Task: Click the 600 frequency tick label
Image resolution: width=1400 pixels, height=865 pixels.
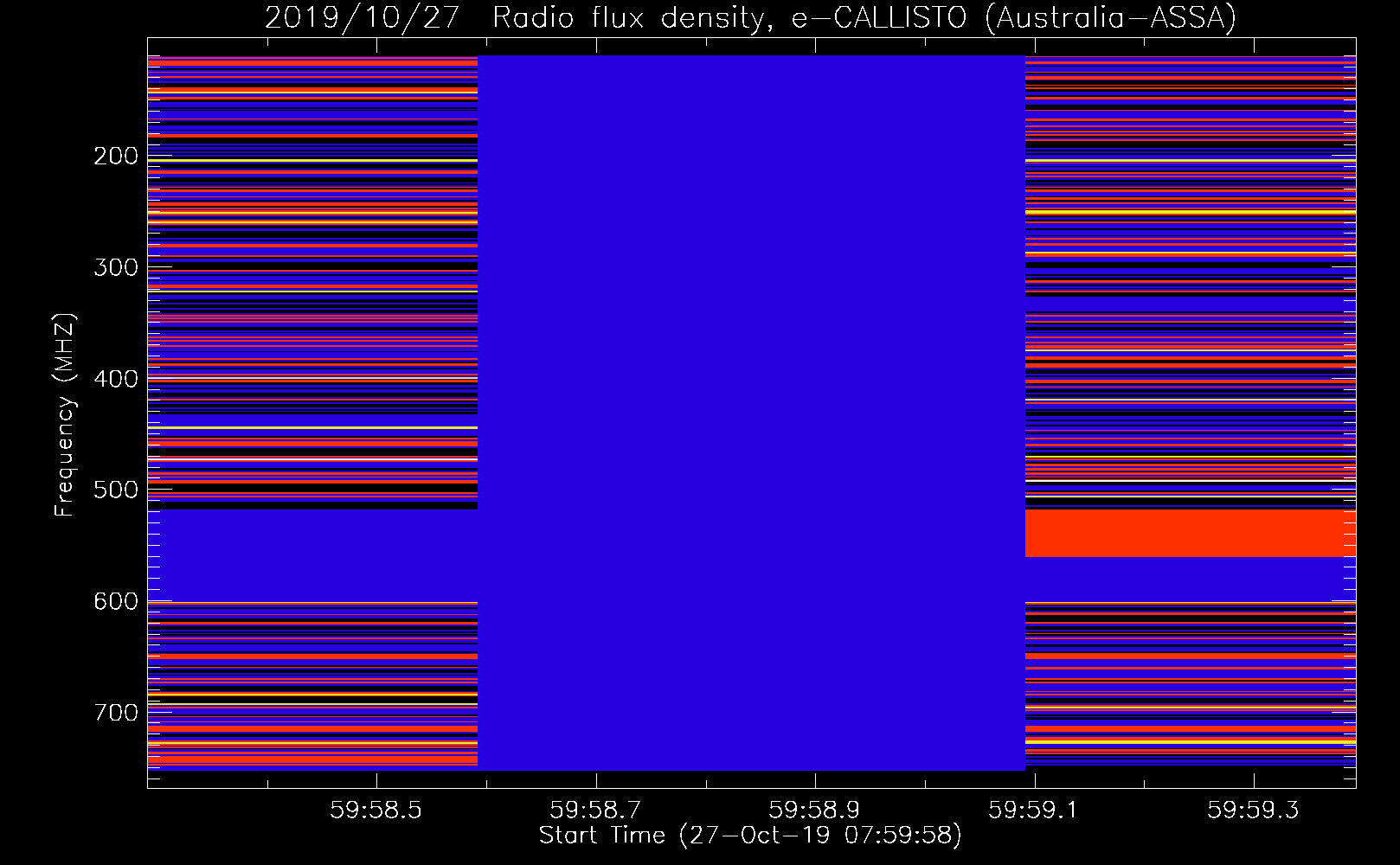Action: [x=116, y=601]
